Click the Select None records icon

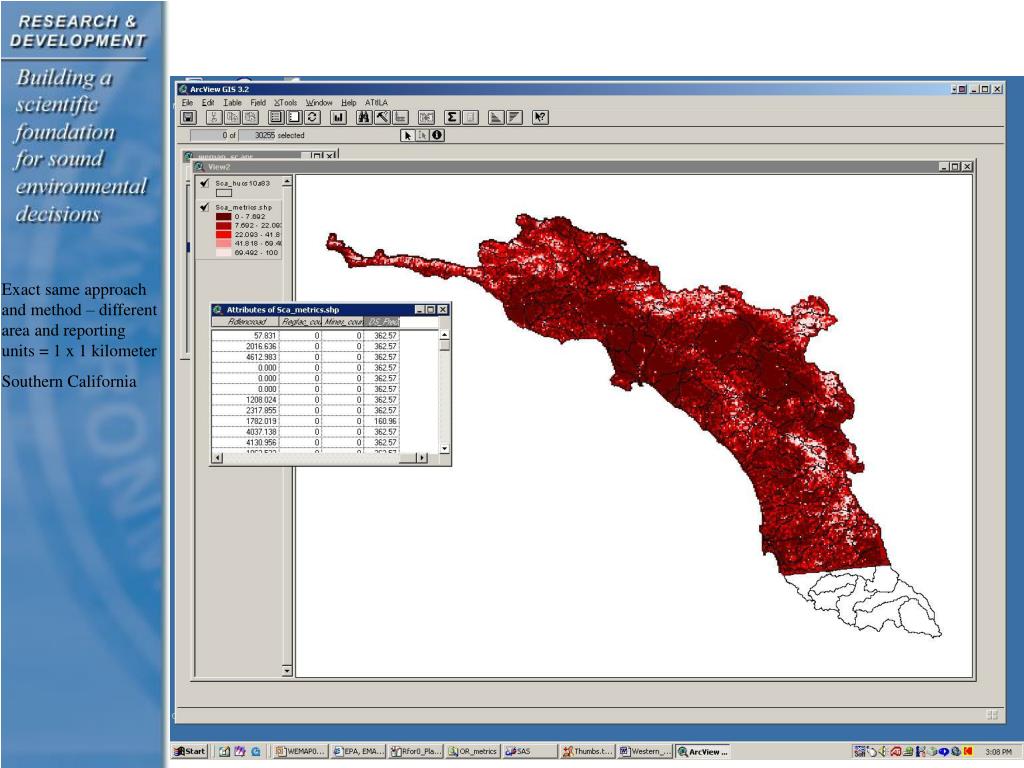point(294,118)
